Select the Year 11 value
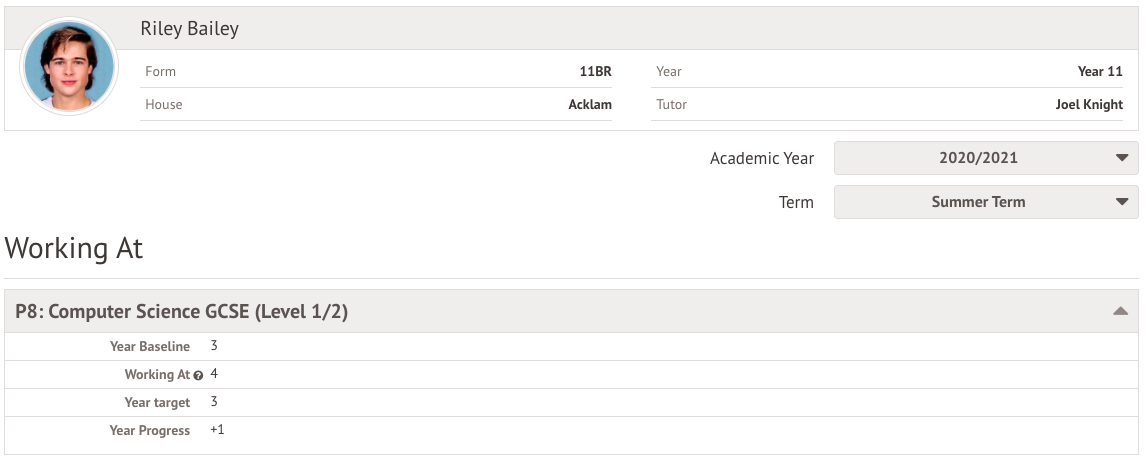The width and height of the screenshot is (1146, 459). (1100, 72)
